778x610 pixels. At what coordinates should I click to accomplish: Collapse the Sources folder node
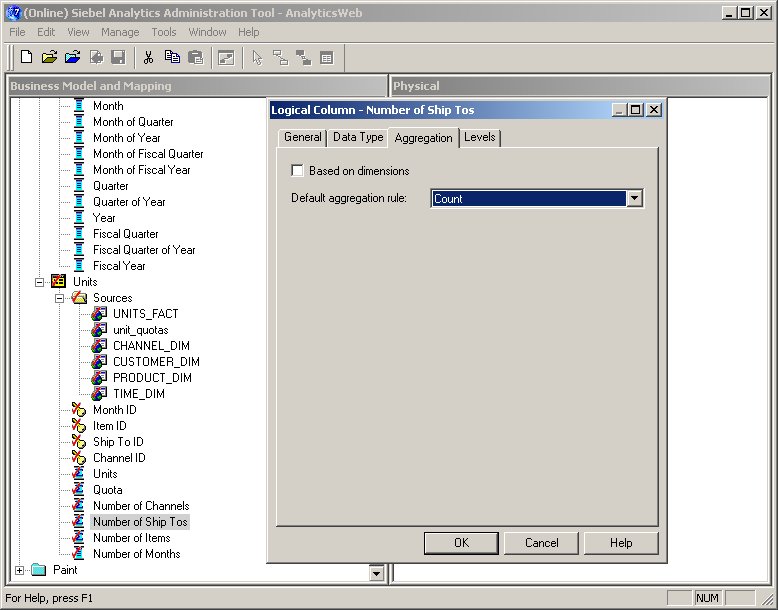tap(59, 298)
